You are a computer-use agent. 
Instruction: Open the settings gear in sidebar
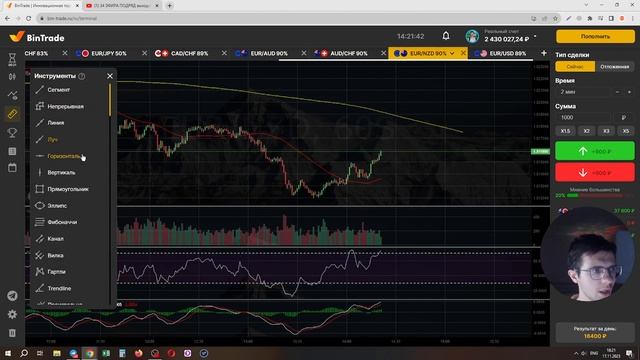pyautogui.click(x=12, y=314)
